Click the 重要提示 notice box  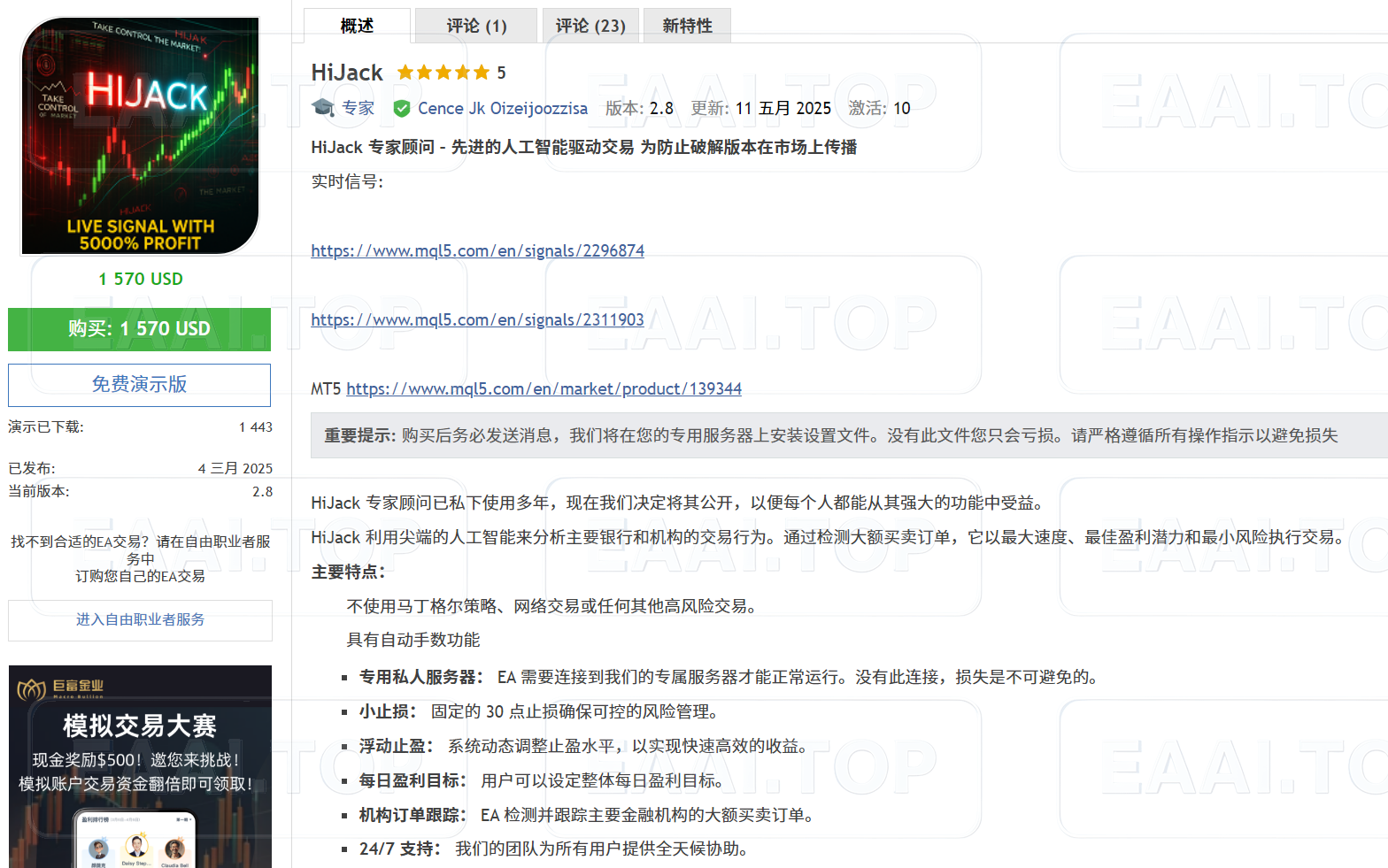click(849, 435)
